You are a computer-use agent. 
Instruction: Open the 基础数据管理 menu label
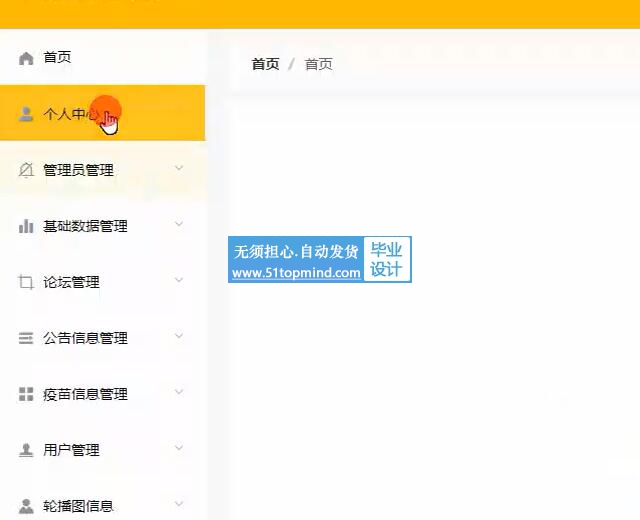click(x=85, y=226)
